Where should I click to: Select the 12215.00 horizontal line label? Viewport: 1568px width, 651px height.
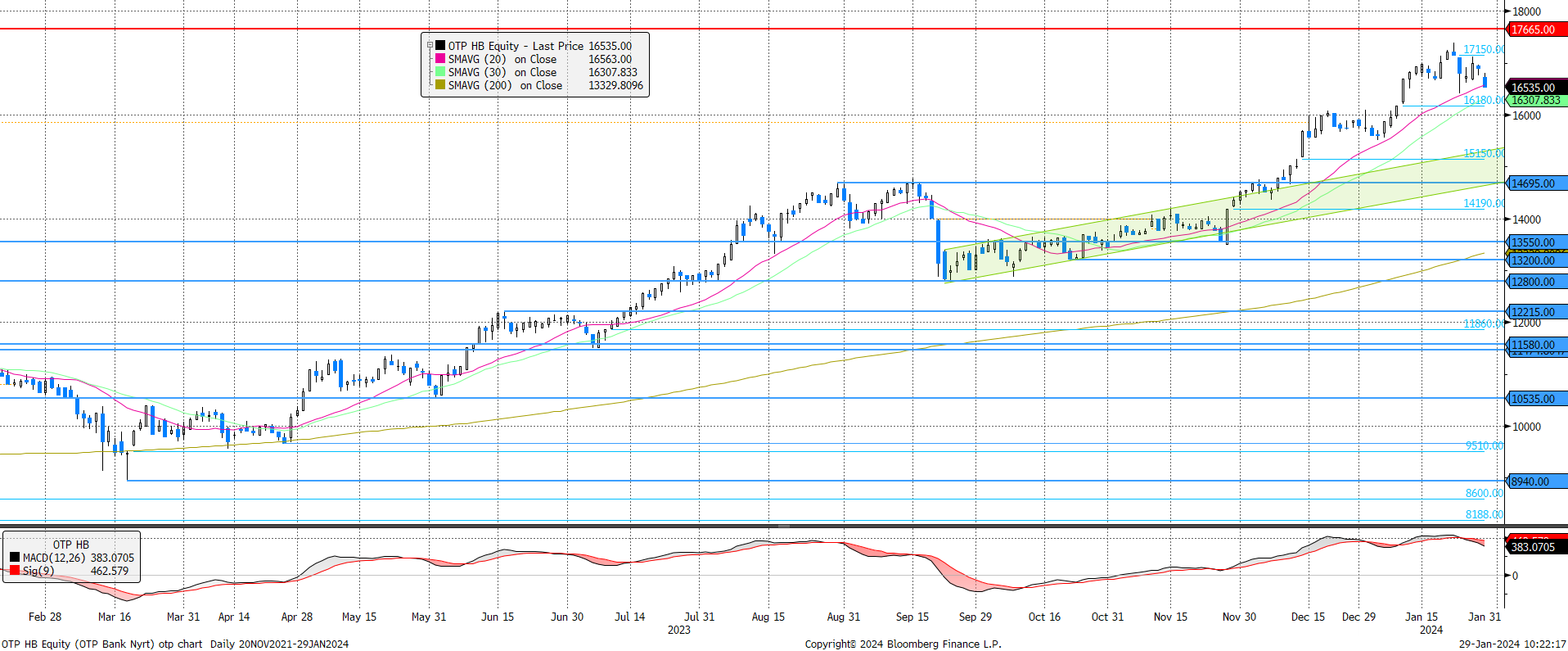point(1537,312)
